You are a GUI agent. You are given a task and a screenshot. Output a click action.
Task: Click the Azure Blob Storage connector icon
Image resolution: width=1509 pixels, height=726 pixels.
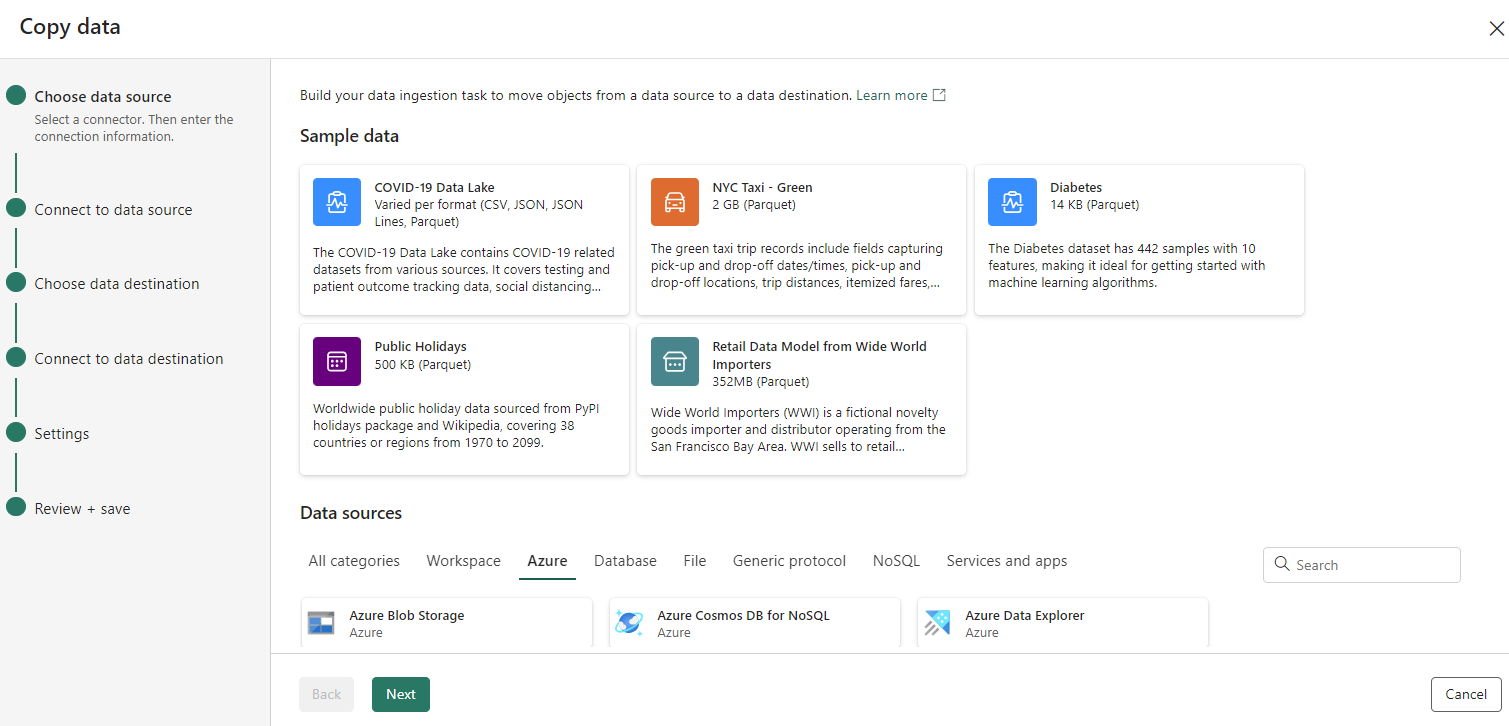click(x=321, y=622)
